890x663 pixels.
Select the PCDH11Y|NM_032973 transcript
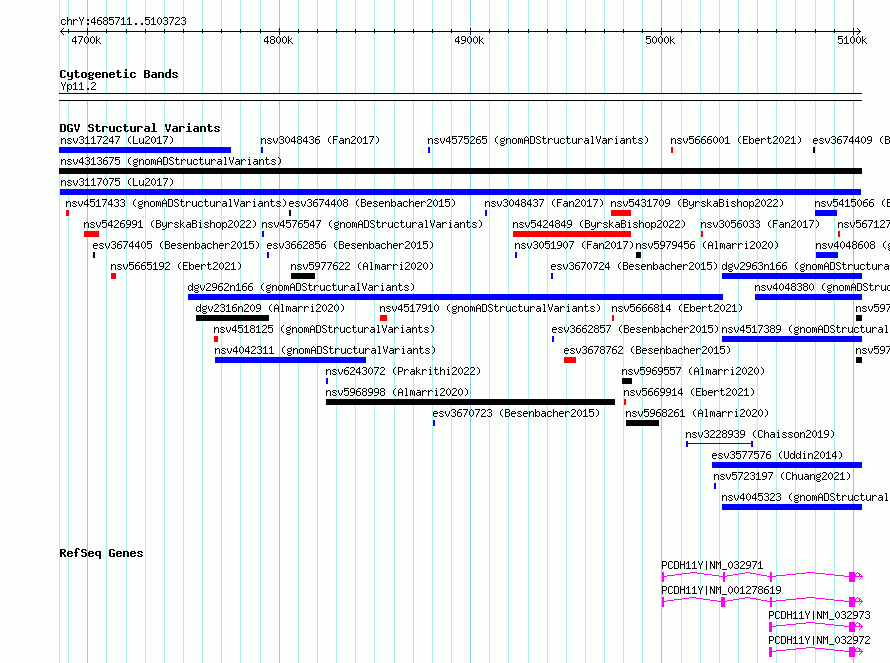816,627
